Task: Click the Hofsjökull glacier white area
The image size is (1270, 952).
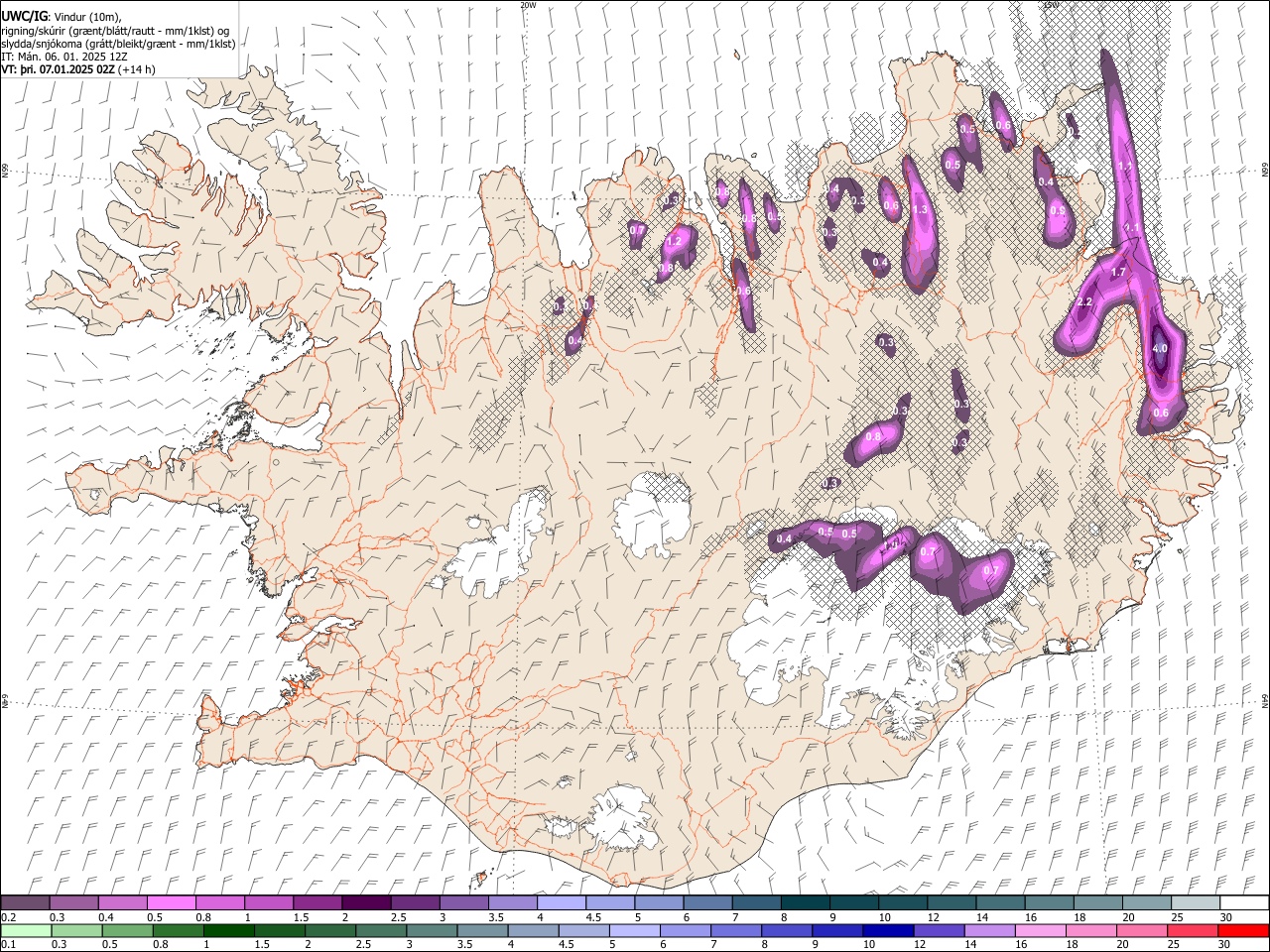Action: pyautogui.click(x=653, y=516)
